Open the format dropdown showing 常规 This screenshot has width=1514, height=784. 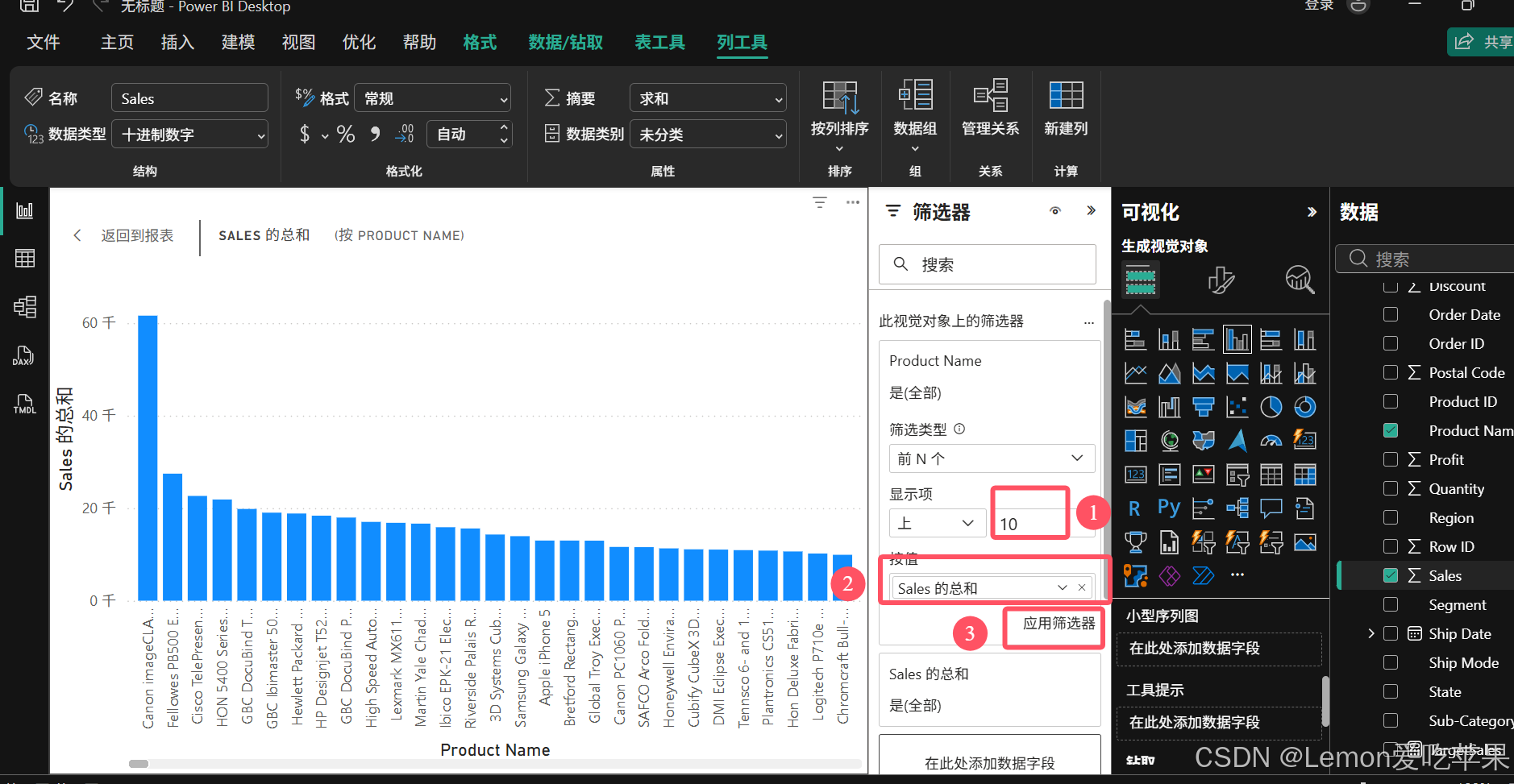433,98
